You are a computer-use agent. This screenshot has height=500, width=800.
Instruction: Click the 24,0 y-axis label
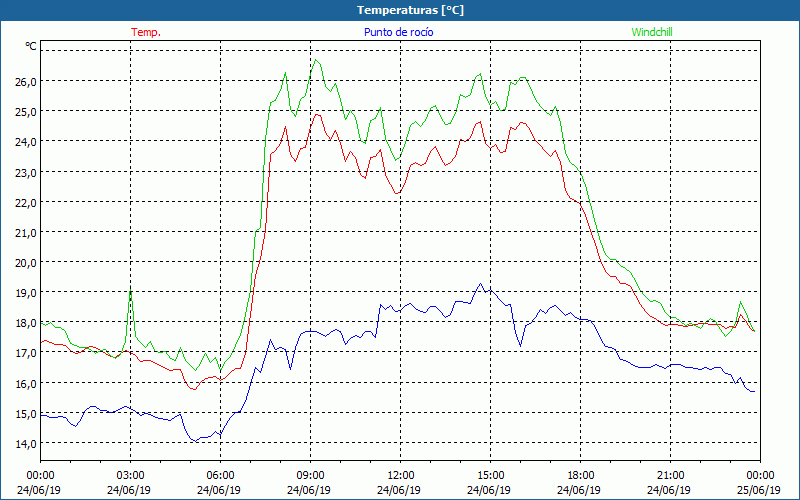click(x=25, y=142)
